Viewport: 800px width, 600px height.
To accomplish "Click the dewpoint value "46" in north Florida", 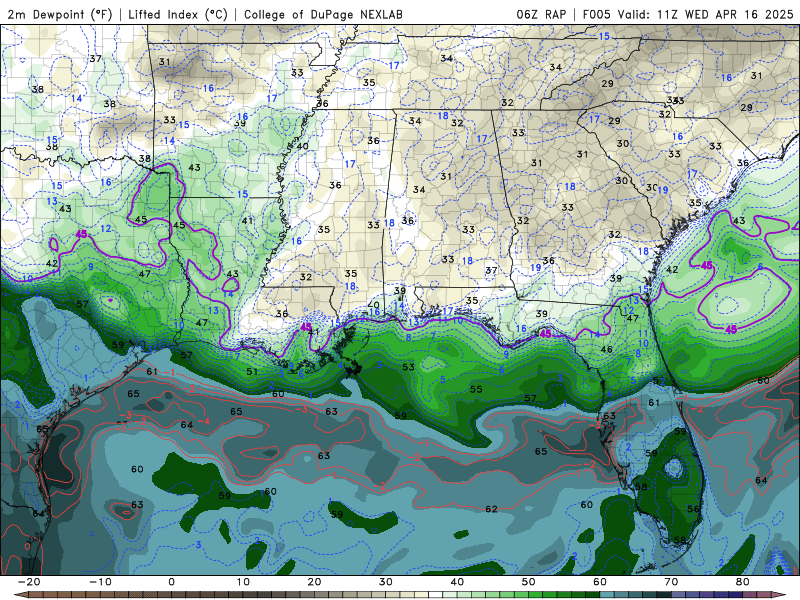I will pos(607,349).
